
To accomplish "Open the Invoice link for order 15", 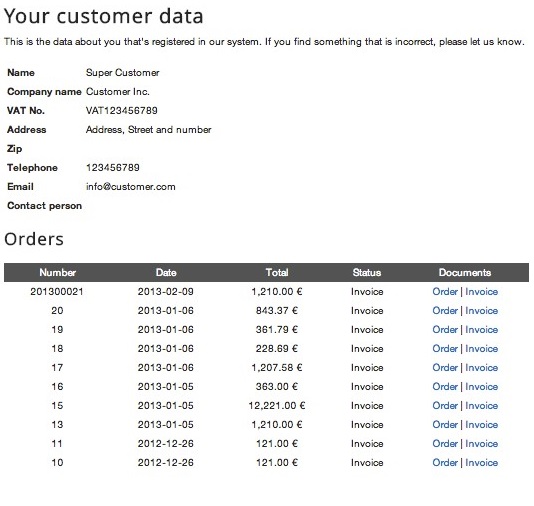I will pyautogui.click(x=482, y=406).
